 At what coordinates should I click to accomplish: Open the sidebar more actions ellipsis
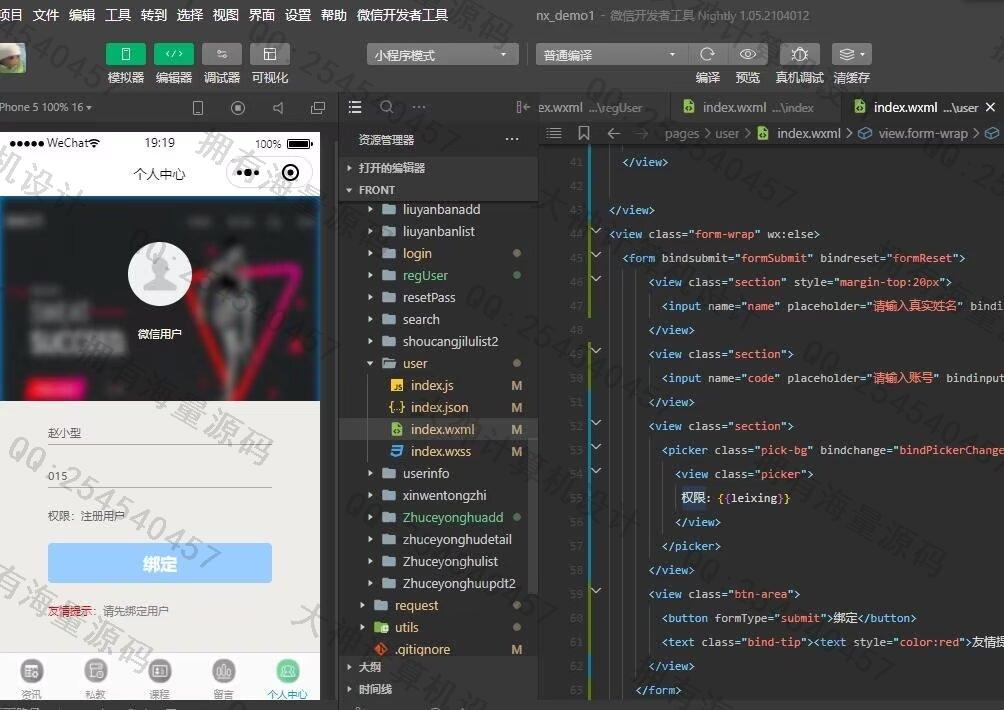tap(419, 107)
